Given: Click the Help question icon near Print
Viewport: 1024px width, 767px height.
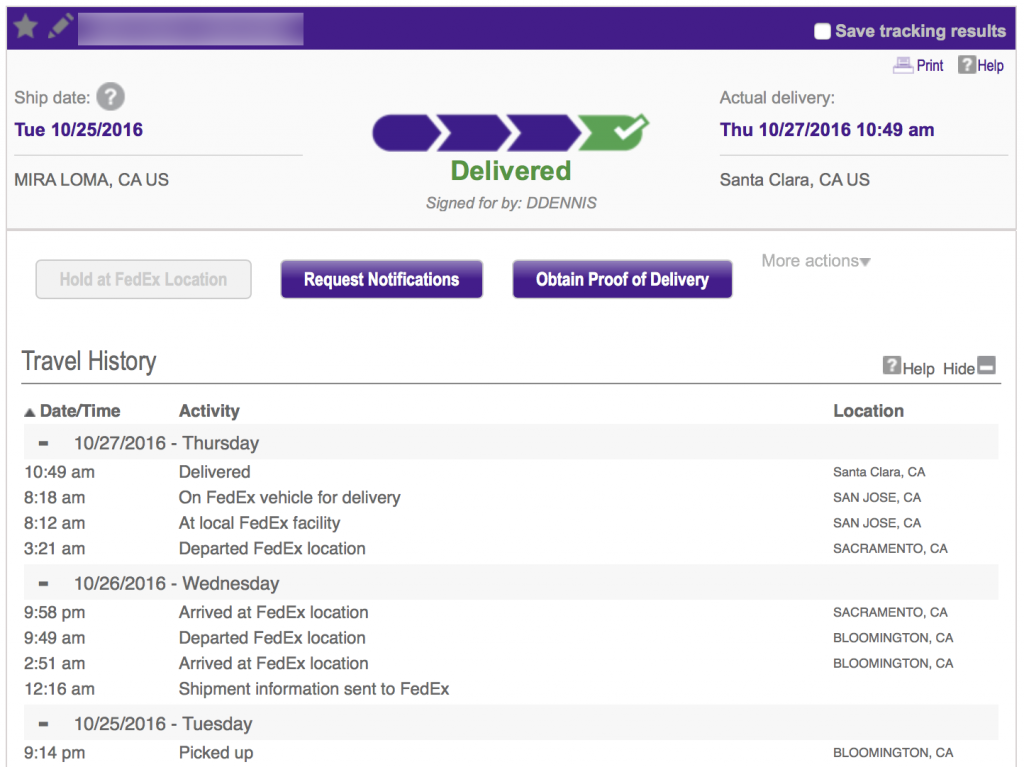Looking at the screenshot, I should tap(966, 65).
